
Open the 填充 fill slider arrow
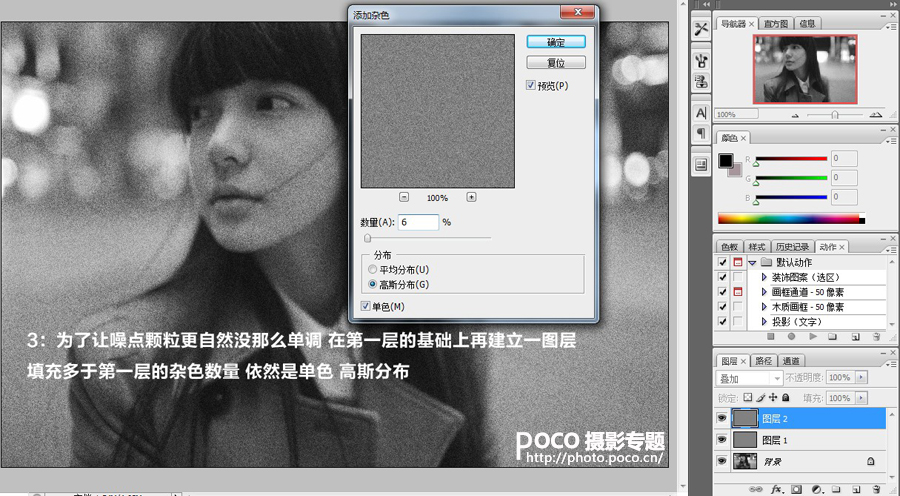pyautogui.click(x=862, y=398)
